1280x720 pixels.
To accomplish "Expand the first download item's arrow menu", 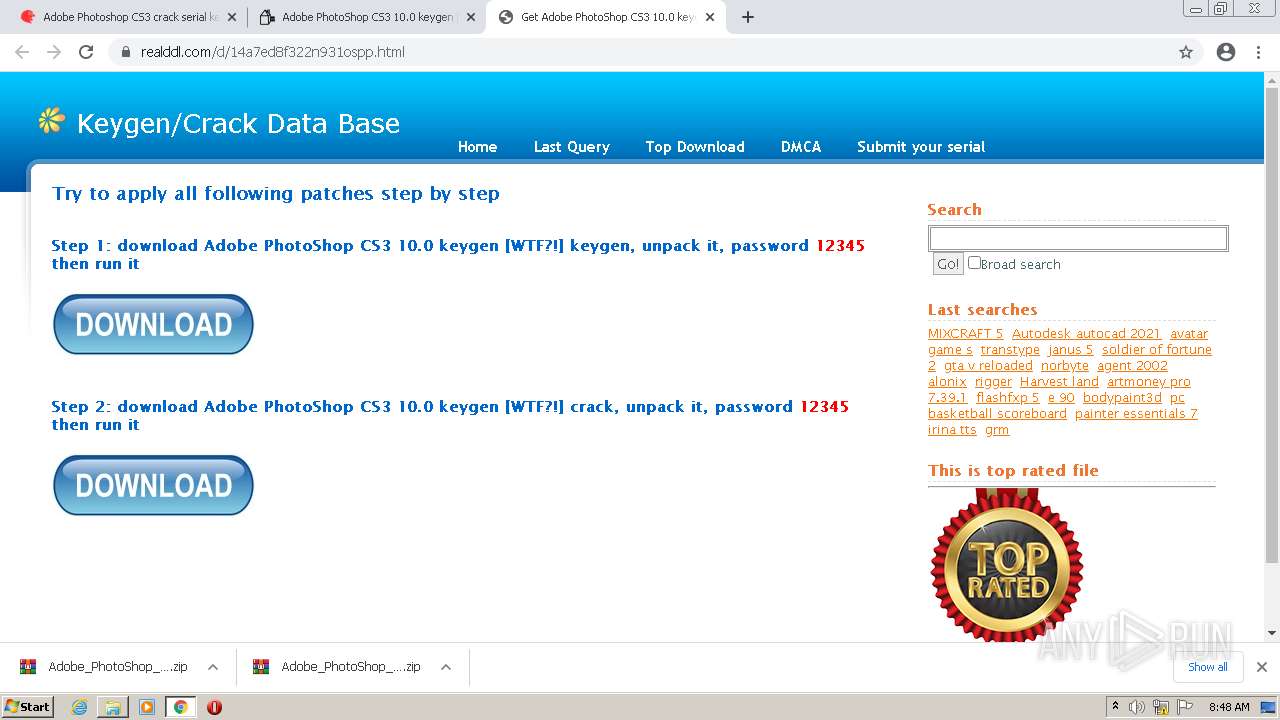I will point(212,667).
